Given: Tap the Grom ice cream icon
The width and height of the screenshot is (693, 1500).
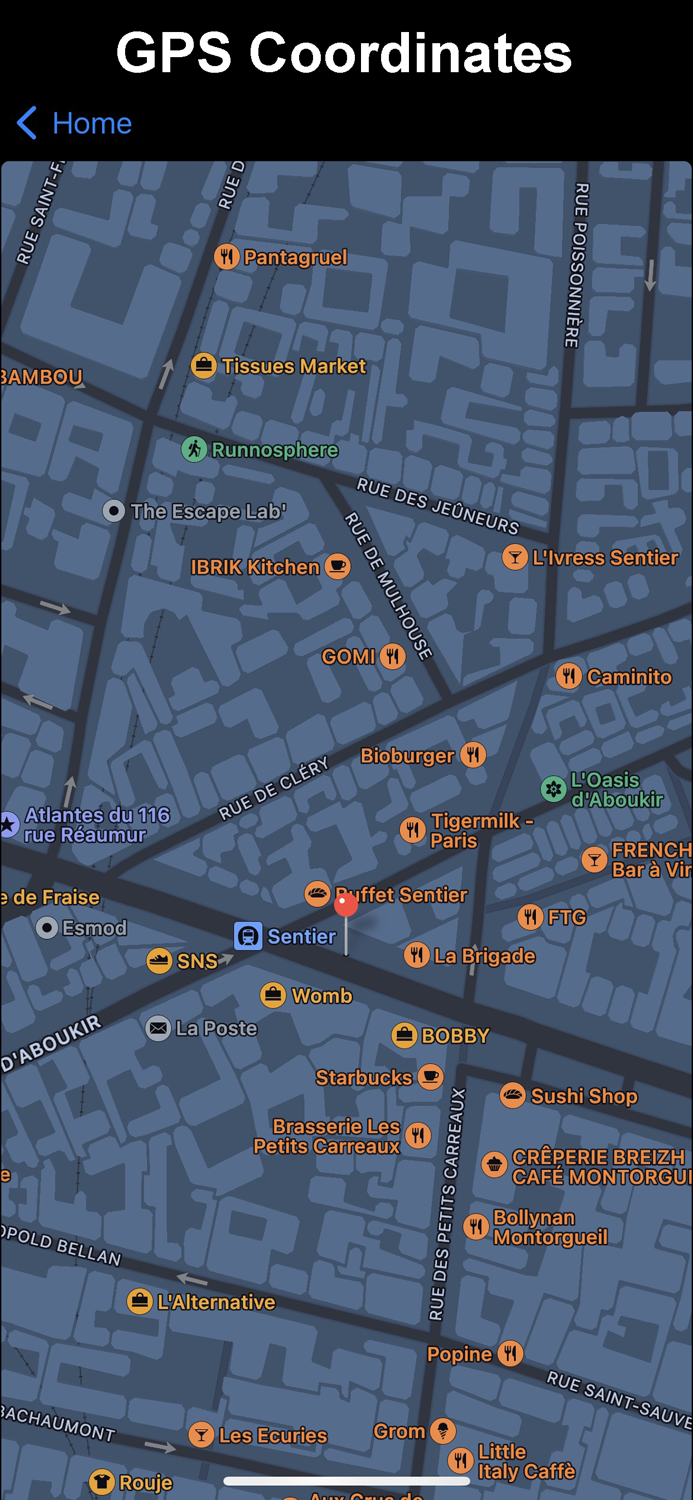Looking at the screenshot, I should click(x=442, y=1431).
